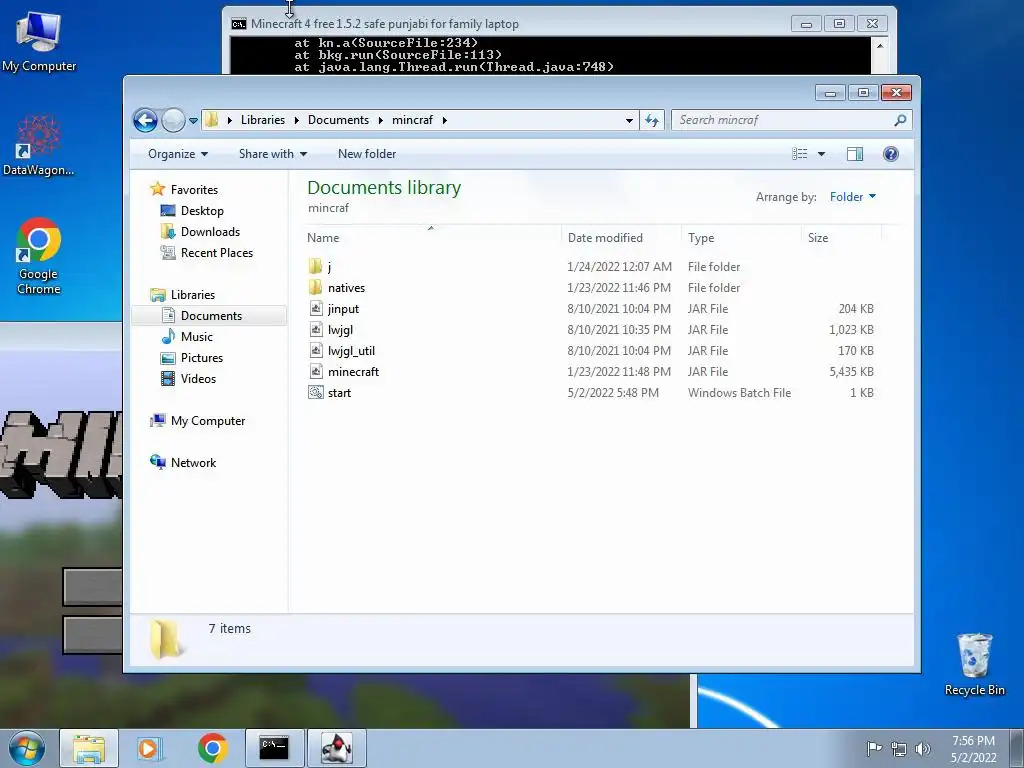The height and width of the screenshot is (768, 1024).
Task: Click the 5,435 KB size cell
Action: (851, 372)
